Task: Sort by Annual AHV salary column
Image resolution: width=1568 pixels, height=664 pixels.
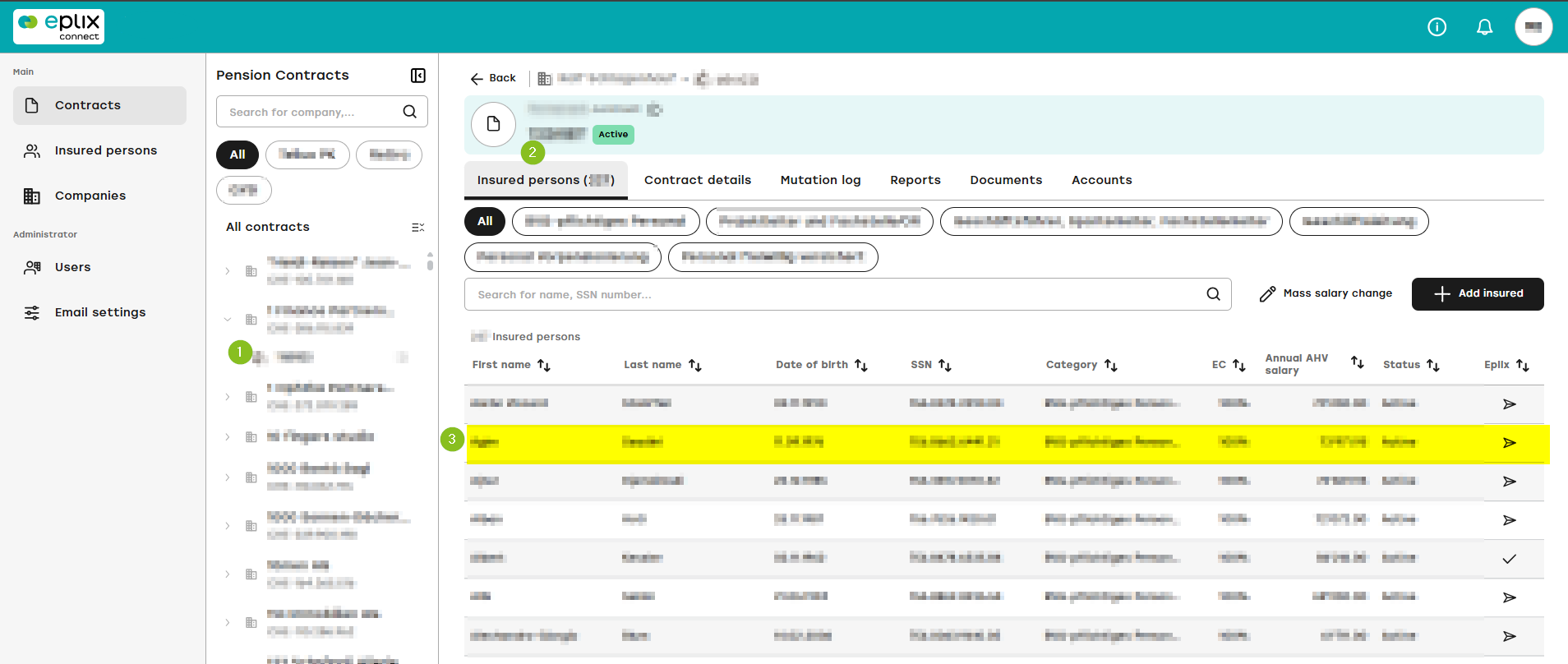Action: (x=1358, y=362)
